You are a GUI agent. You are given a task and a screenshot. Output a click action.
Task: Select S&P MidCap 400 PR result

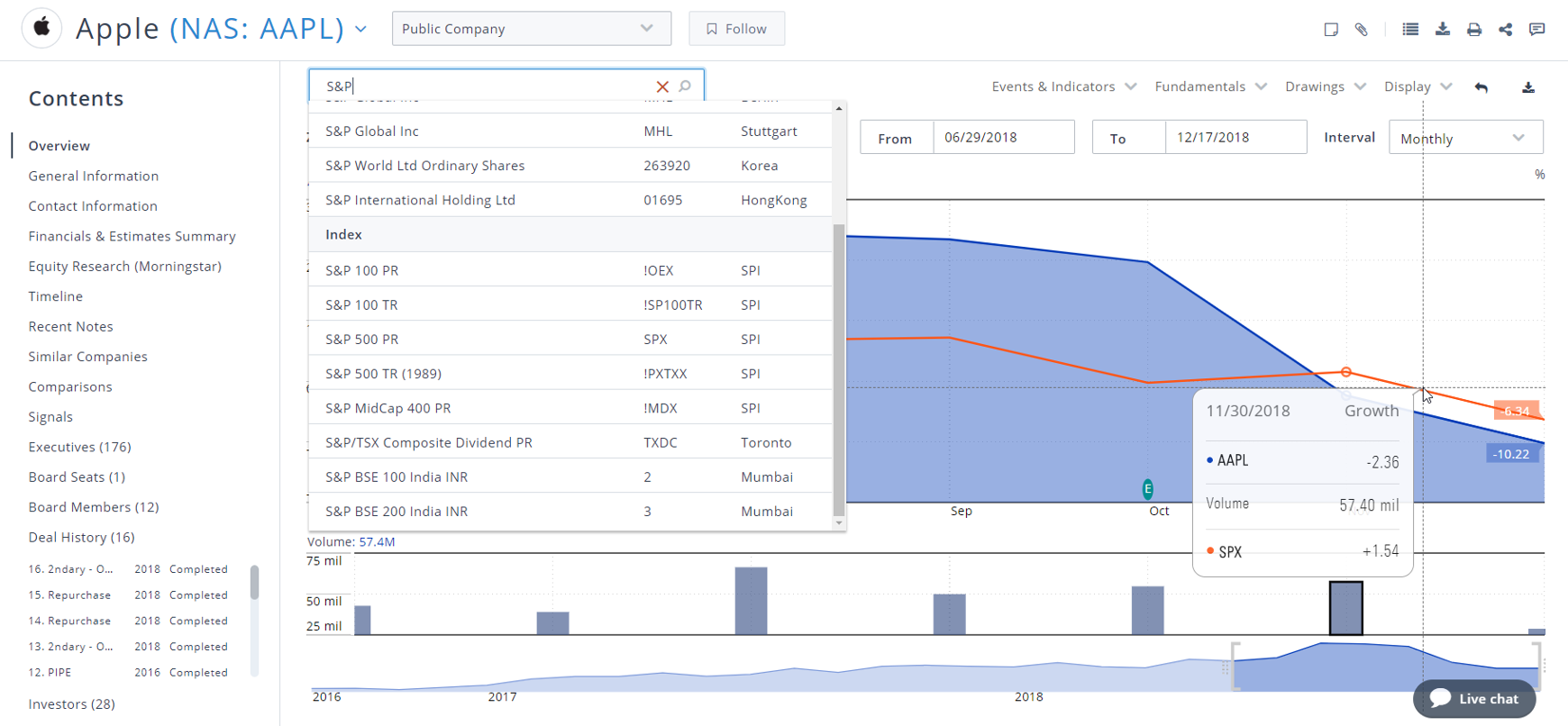click(570, 407)
